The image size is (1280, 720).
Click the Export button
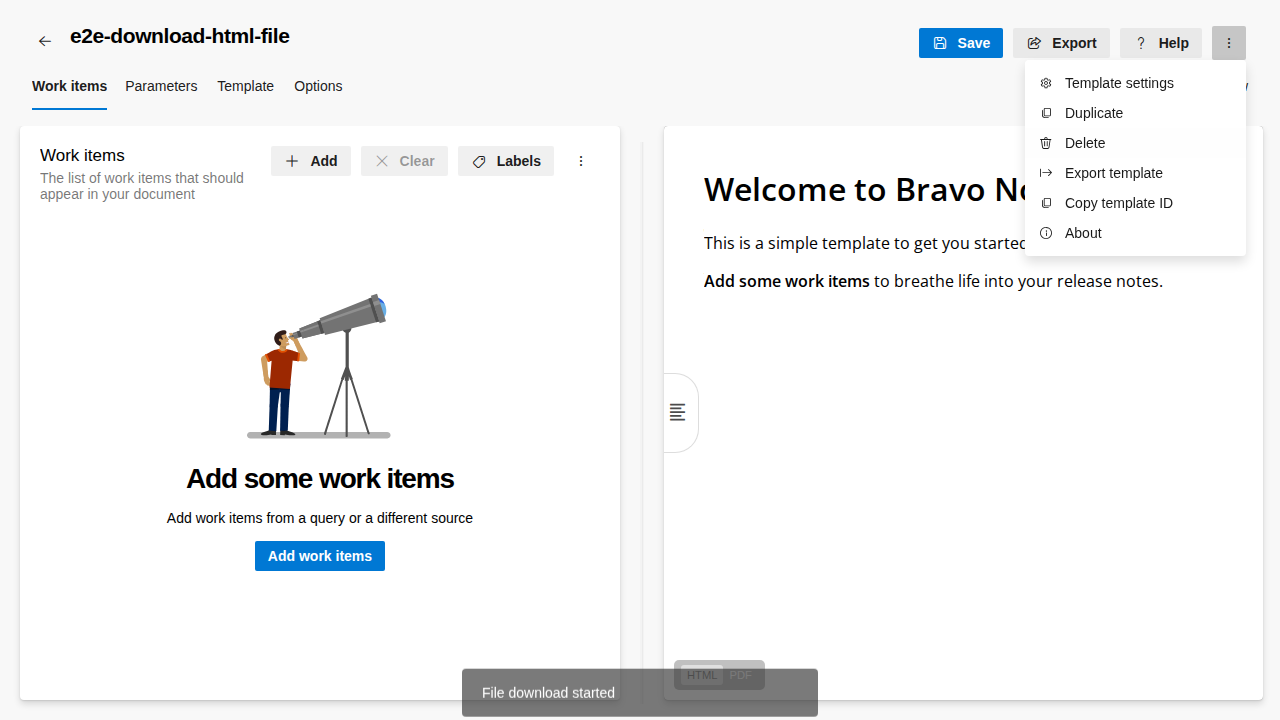pos(1061,43)
